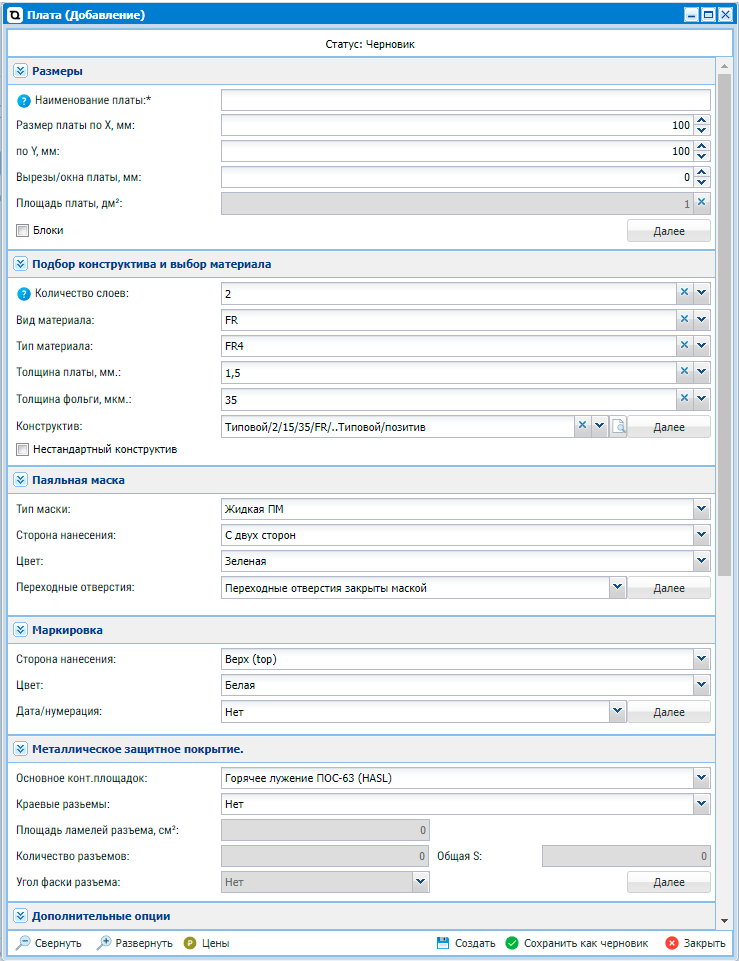Expand Основное конт.площадок coating dropdown
Screen dimensions: 739x961
(x=701, y=777)
